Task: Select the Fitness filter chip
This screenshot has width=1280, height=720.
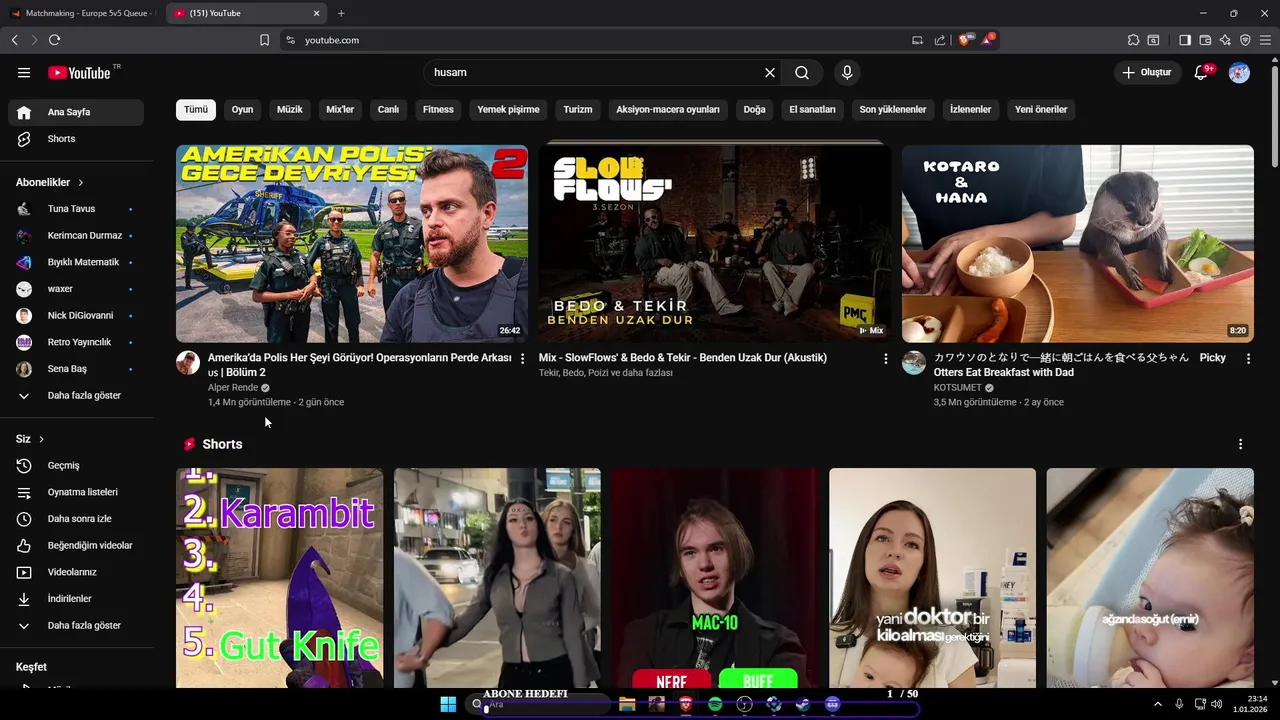Action: tap(438, 109)
